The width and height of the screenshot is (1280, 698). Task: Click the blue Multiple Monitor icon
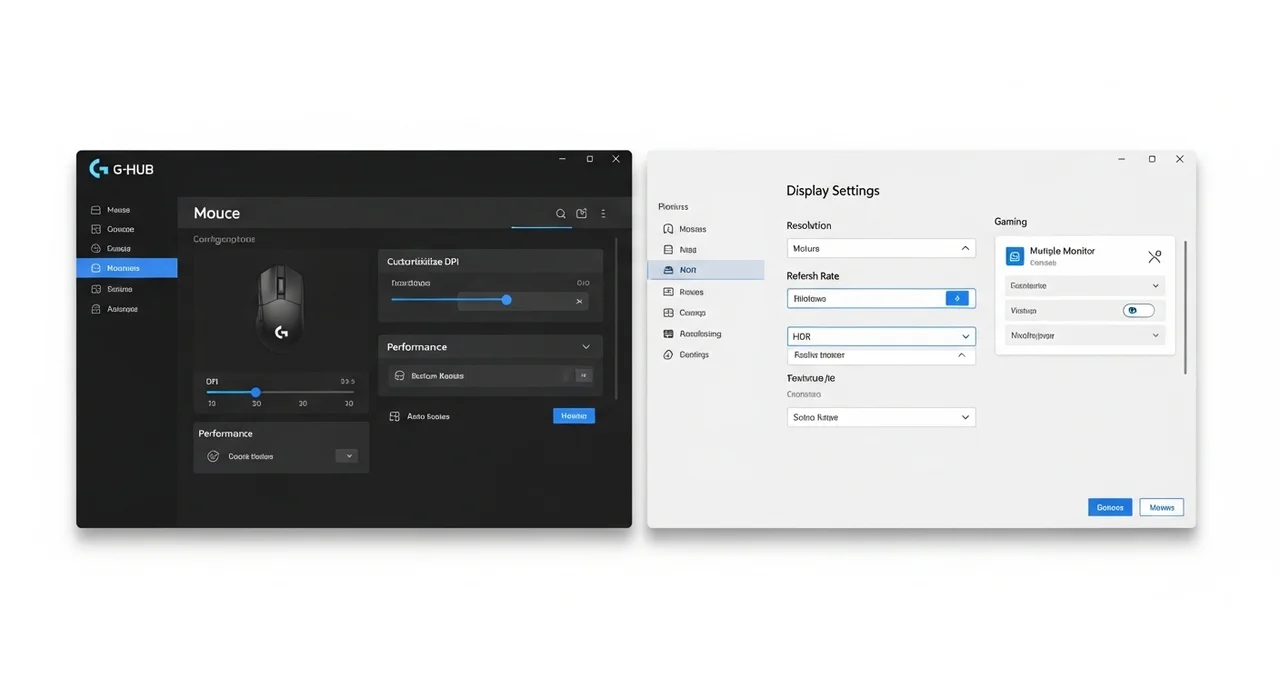pos(1015,256)
